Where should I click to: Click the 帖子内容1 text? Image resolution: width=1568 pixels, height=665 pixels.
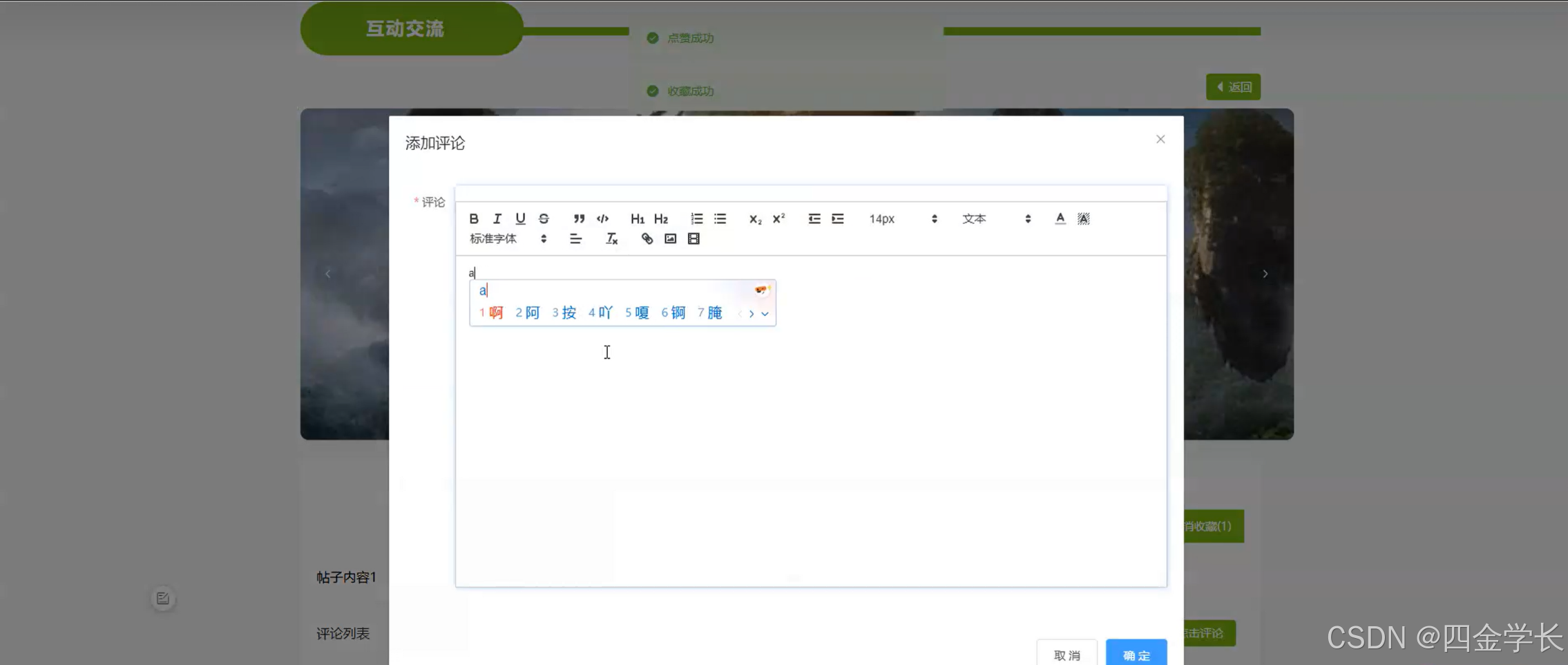pos(346,577)
